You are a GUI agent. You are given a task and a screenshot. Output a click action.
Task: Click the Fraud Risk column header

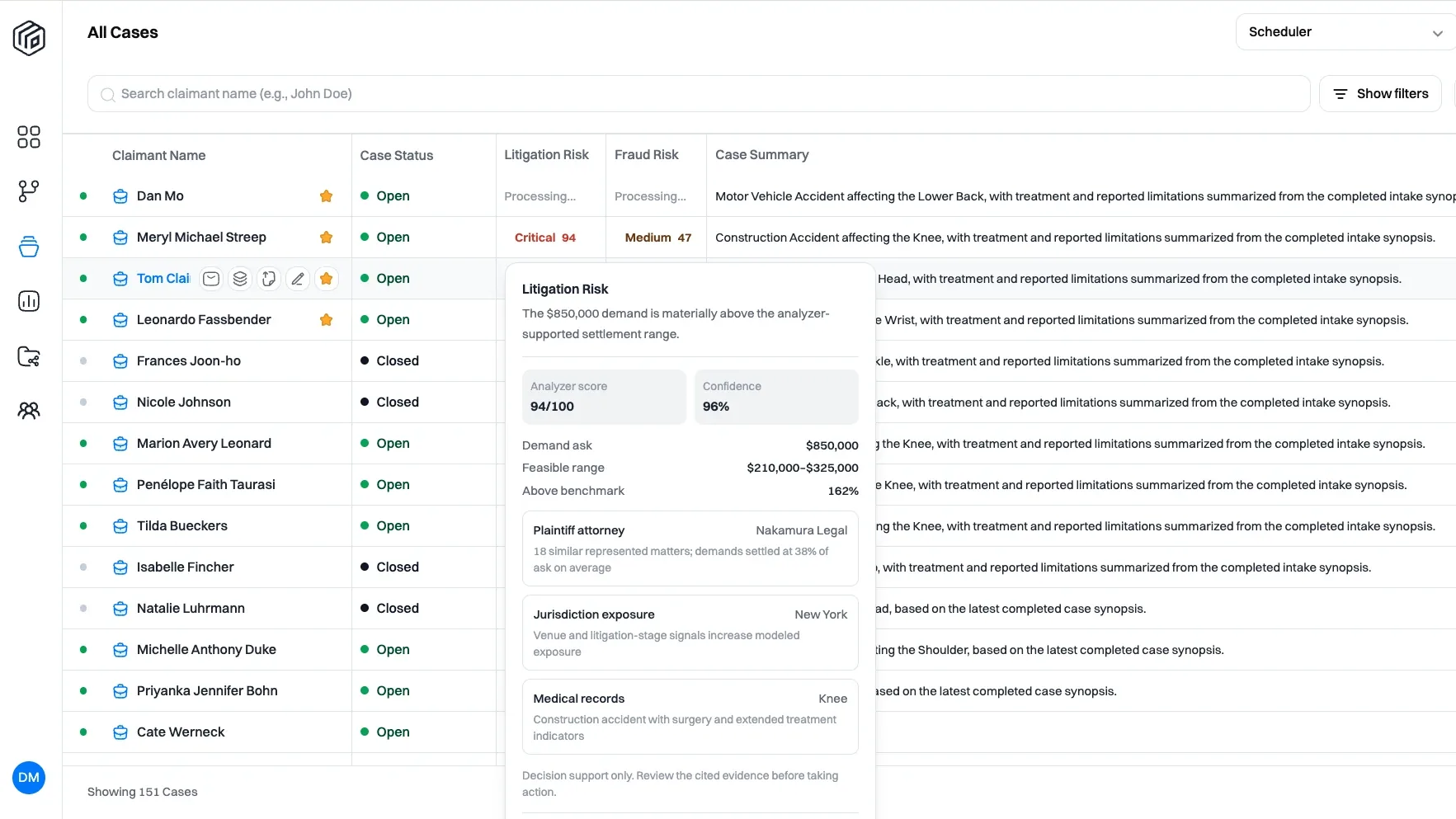click(646, 155)
